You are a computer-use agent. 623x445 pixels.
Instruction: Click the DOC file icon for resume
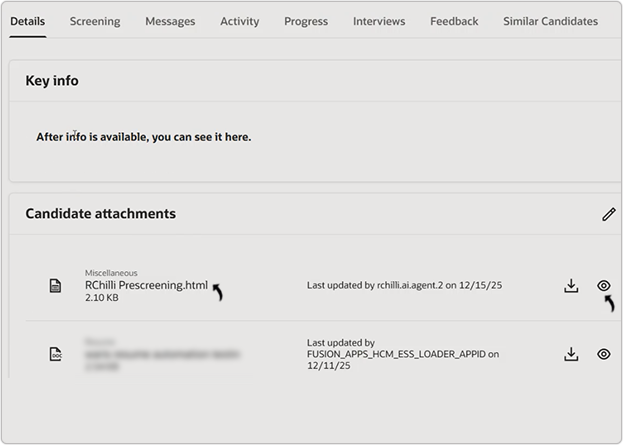56,354
